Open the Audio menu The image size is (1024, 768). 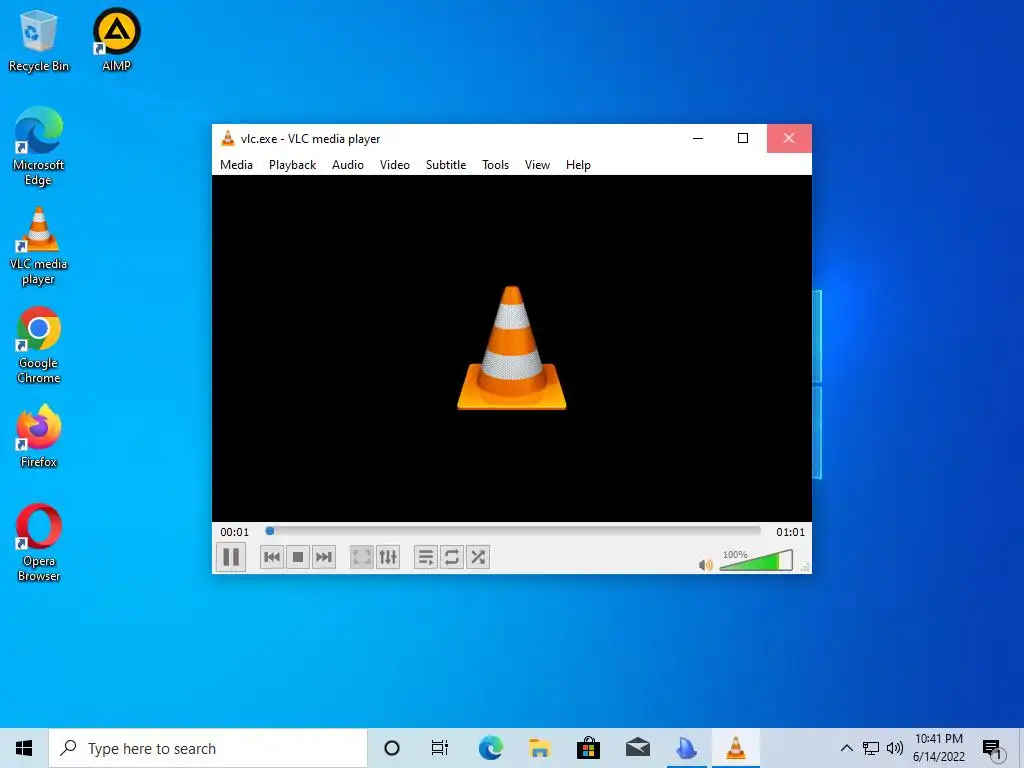click(347, 165)
